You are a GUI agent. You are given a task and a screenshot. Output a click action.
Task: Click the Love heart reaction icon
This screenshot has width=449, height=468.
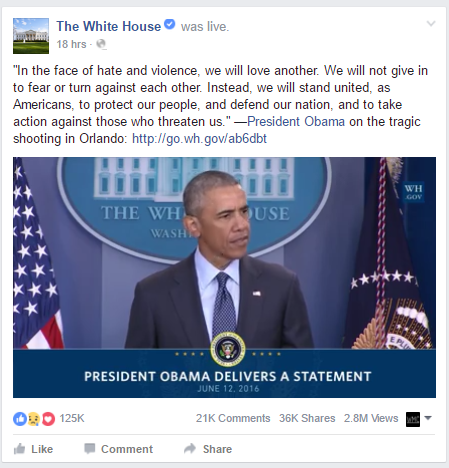48,419
